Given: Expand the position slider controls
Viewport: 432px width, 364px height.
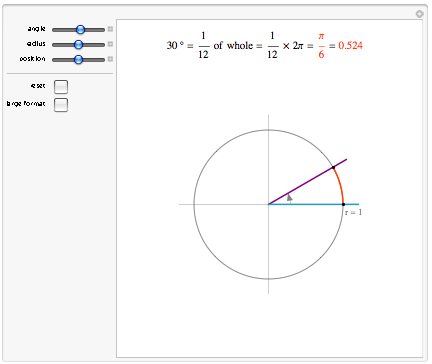Looking at the screenshot, I should point(110,59).
